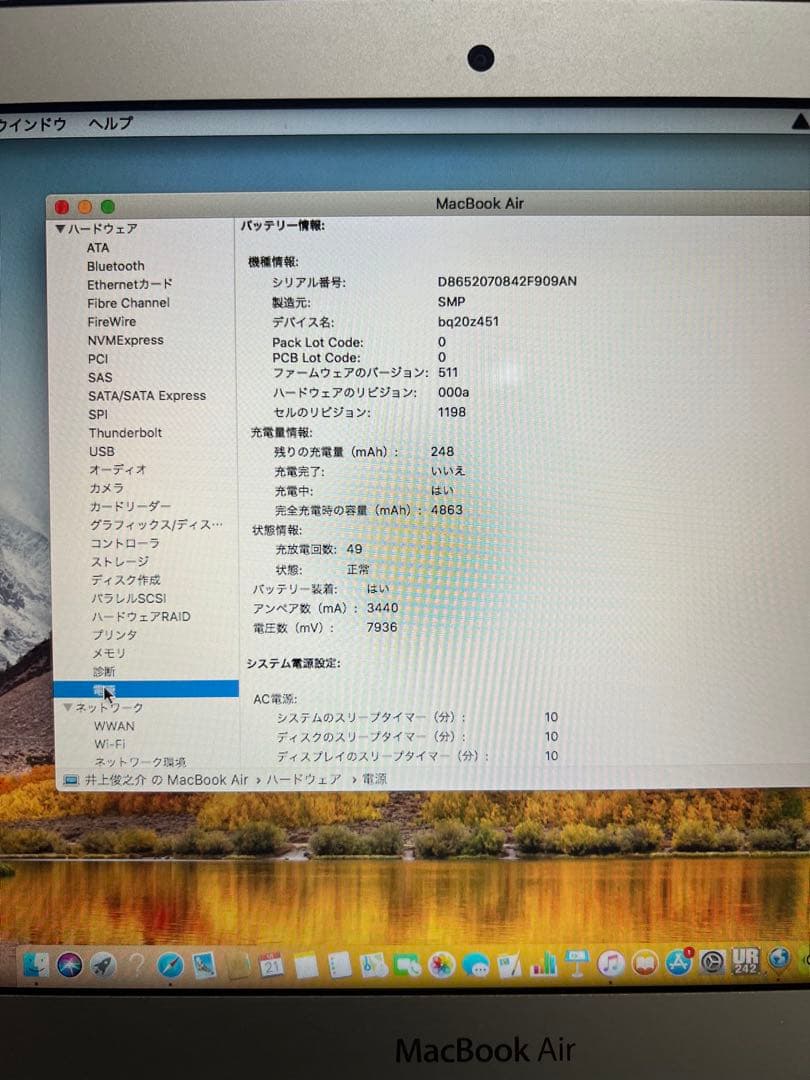The image size is (810, 1080).
Task: Open the ウインドウ menu
Action: tap(32, 124)
